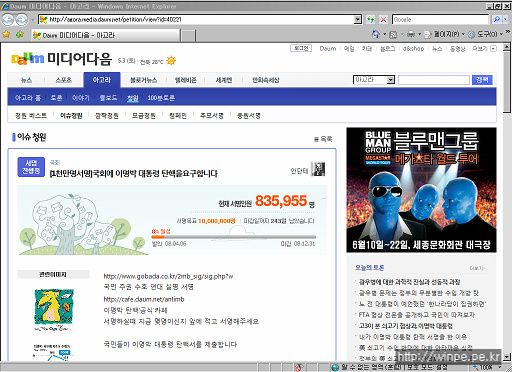Viewport: 512px width, 372px height.
Task: Click the Print icon in command bar
Action: click(411, 34)
